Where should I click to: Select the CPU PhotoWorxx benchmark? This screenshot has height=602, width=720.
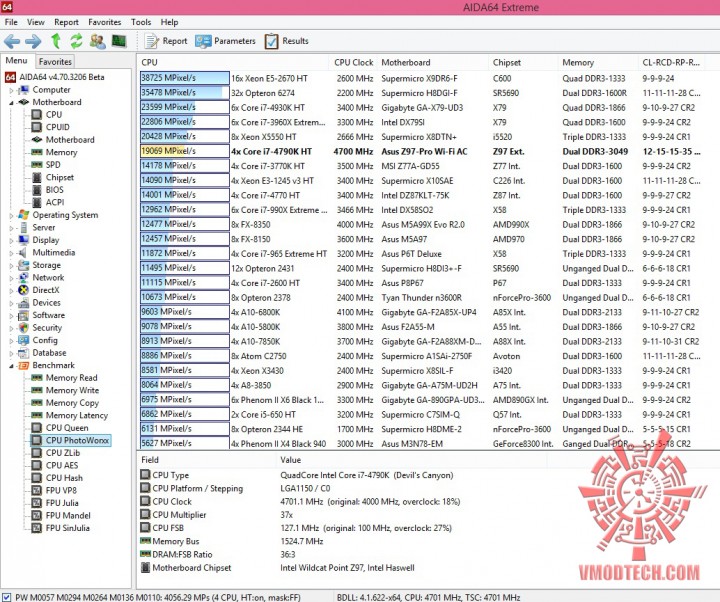click(x=77, y=440)
